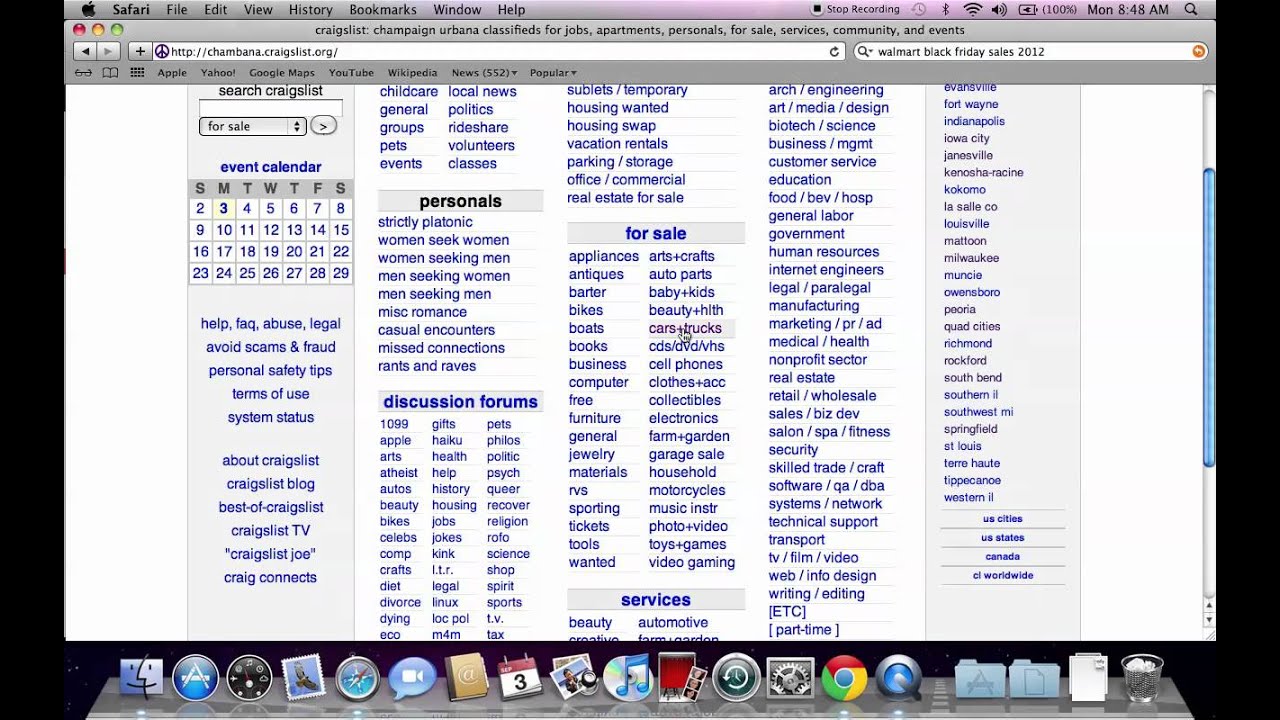Open Time Machine in the Dock

pyautogui.click(x=736, y=678)
